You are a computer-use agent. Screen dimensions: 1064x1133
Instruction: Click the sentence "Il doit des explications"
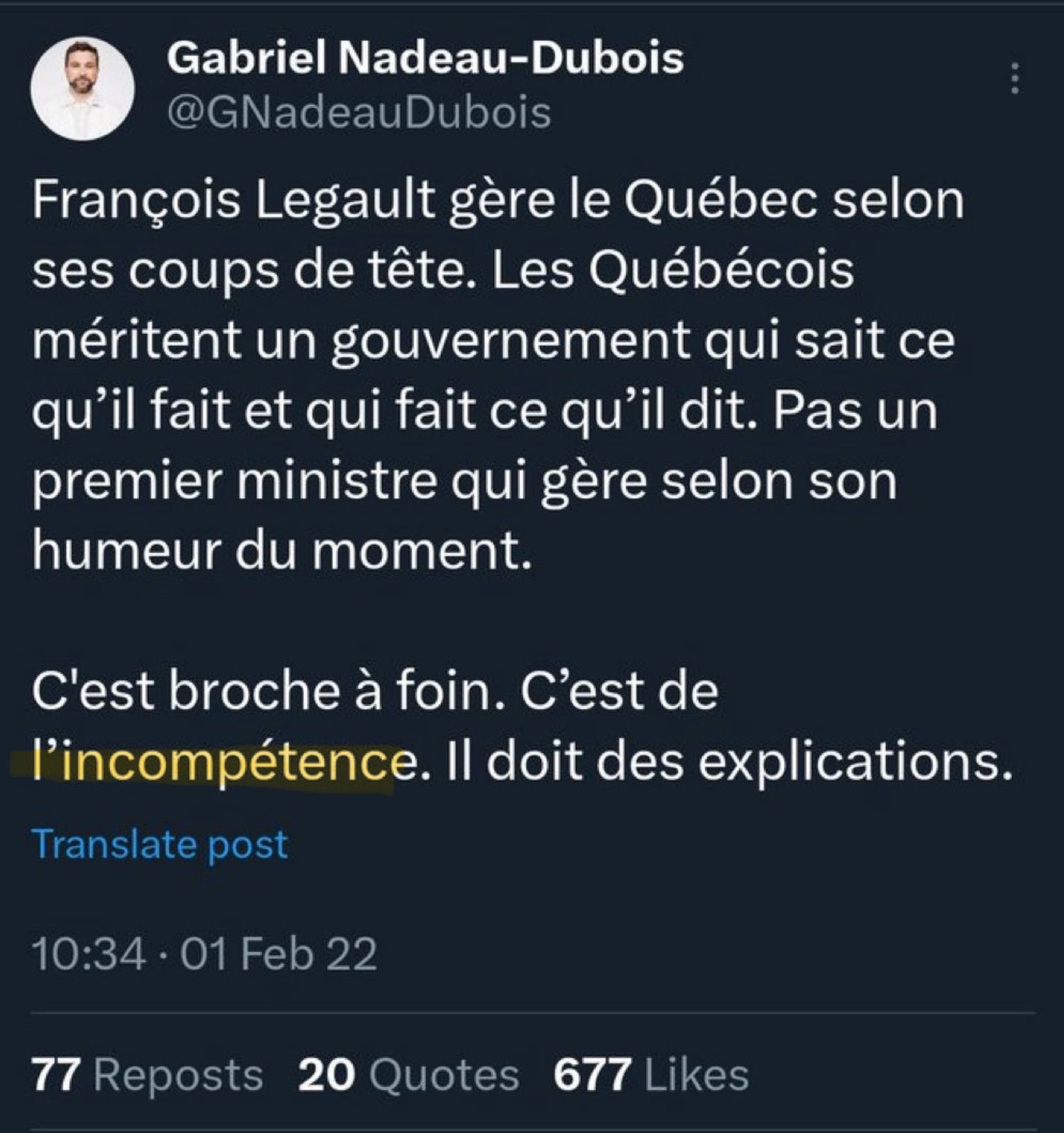[723, 763]
